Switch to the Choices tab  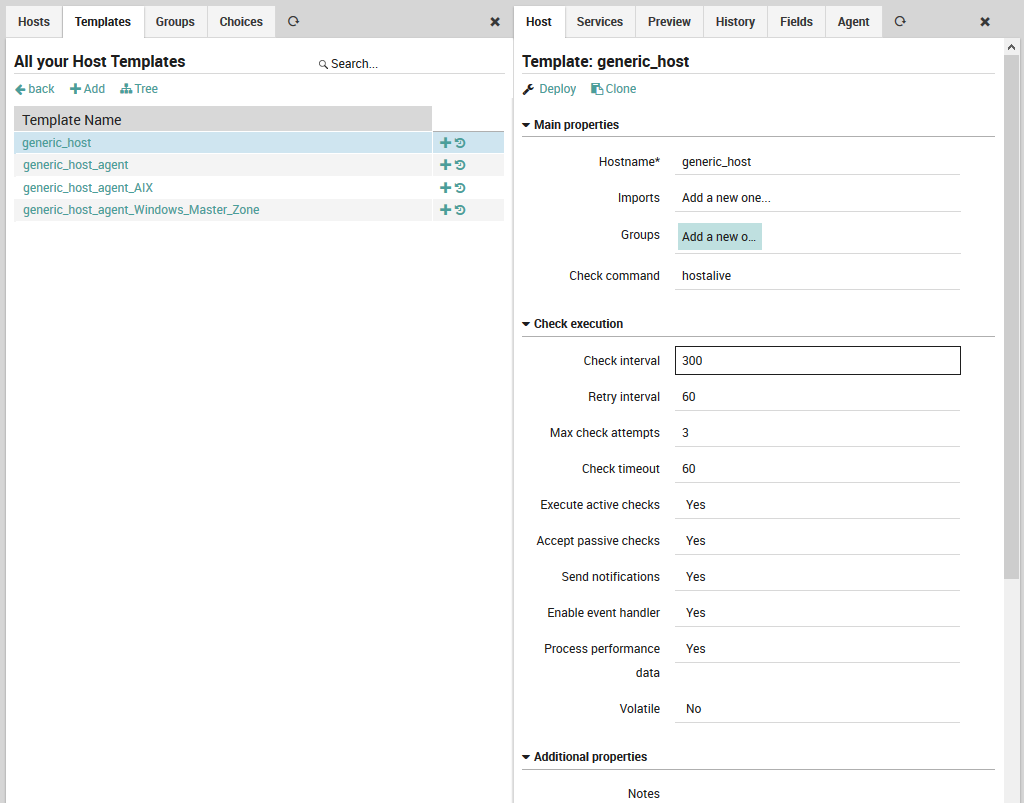[x=240, y=21]
